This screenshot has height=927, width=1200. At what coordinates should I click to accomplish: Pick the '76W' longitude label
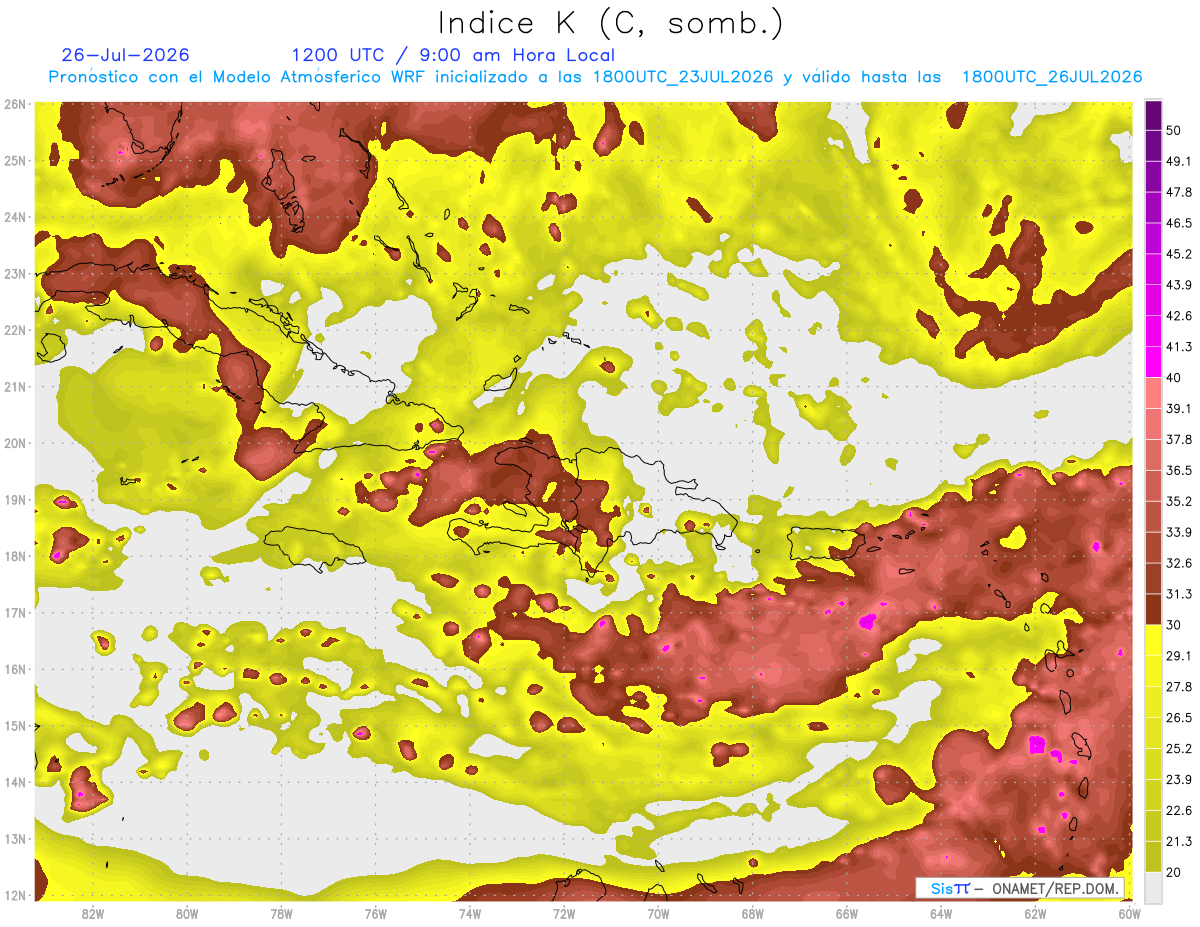376,913
